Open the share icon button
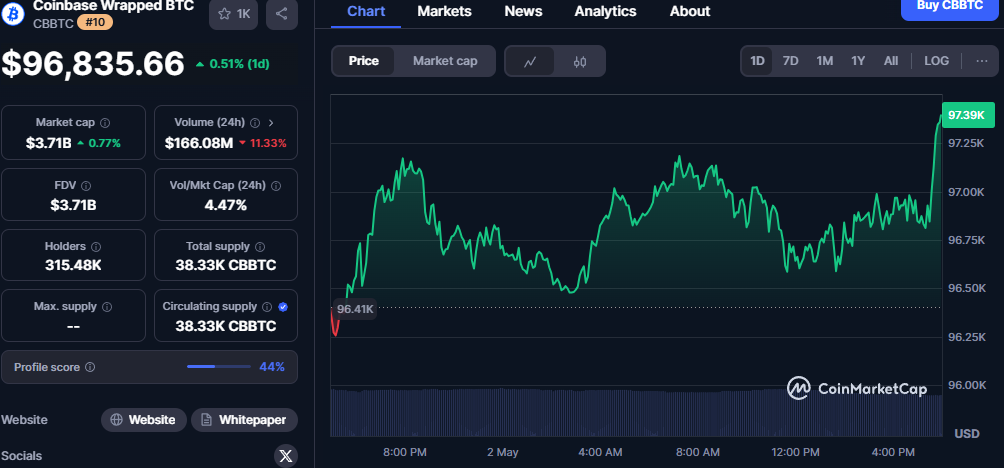Screen dimensions: 1004x468 tap(282, 13)
